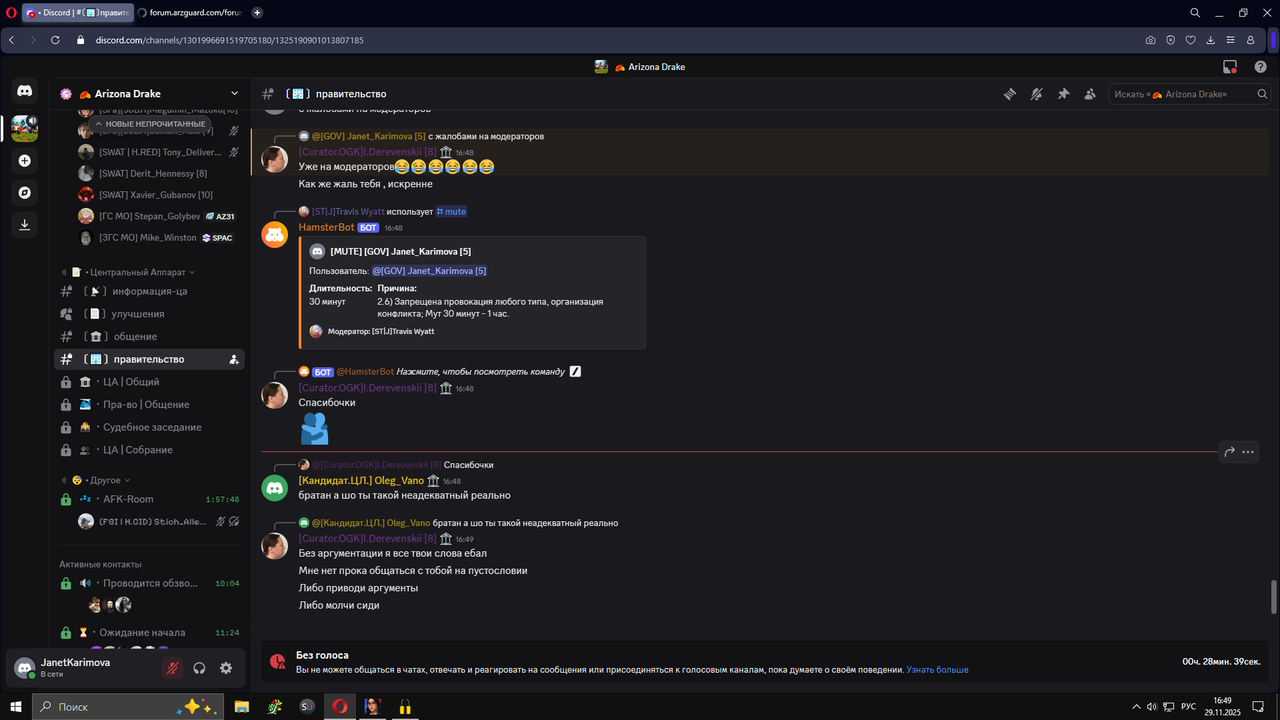
Task: Switch language from РУС in system tray
Action: [x=1188, y=707]
